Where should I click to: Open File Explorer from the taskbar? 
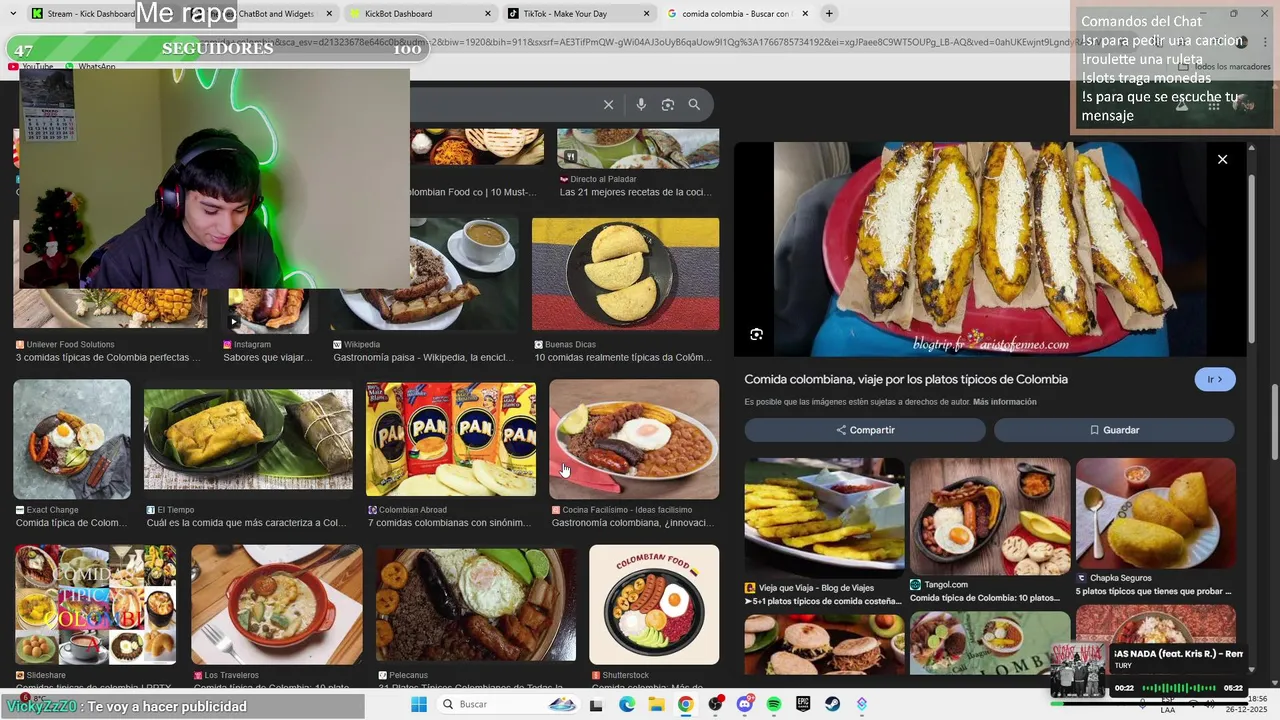point(656,704)
